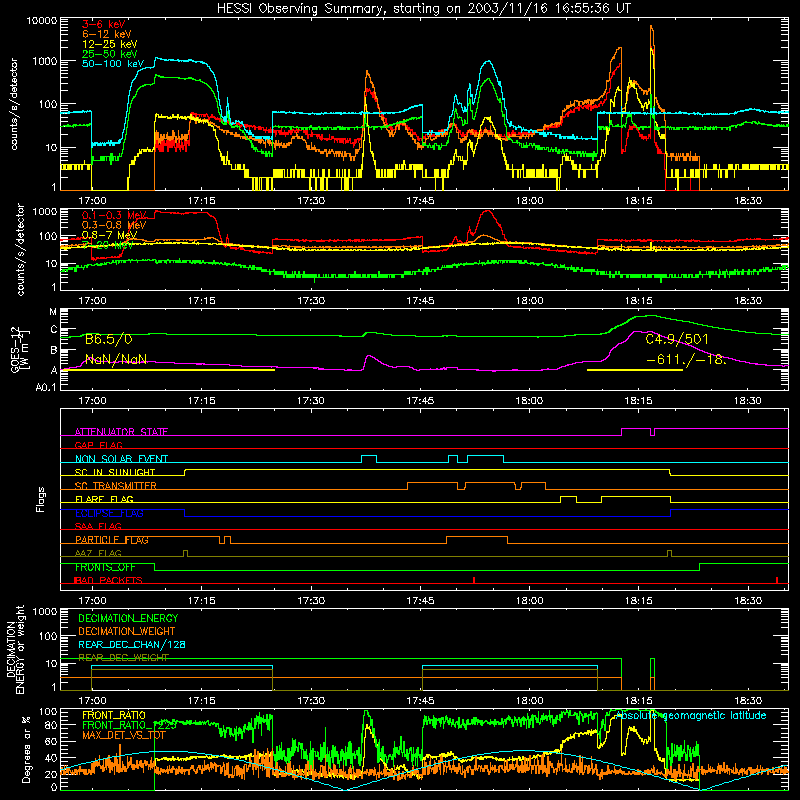This screenshot has width=800, height=800.
Task: Click the Flags vertical axis title
Action: (x=41, y=499)
